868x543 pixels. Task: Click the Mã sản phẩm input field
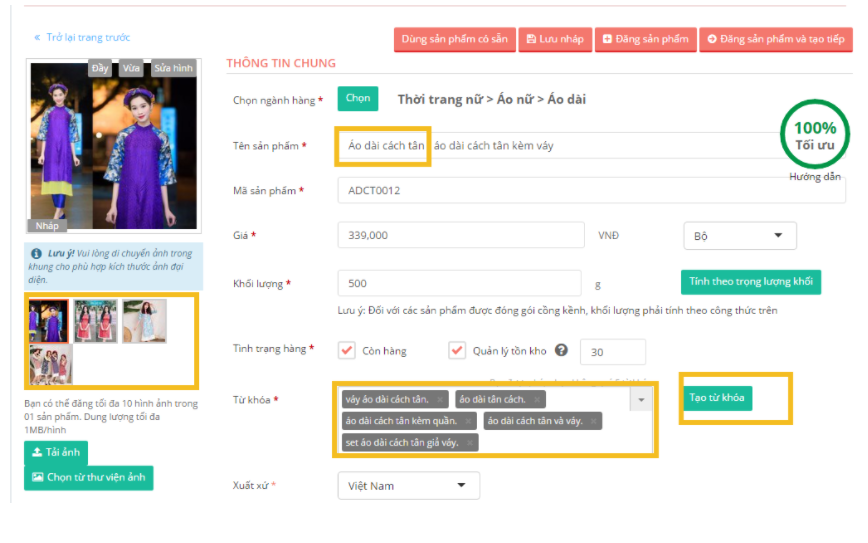[x=590, y=190]
